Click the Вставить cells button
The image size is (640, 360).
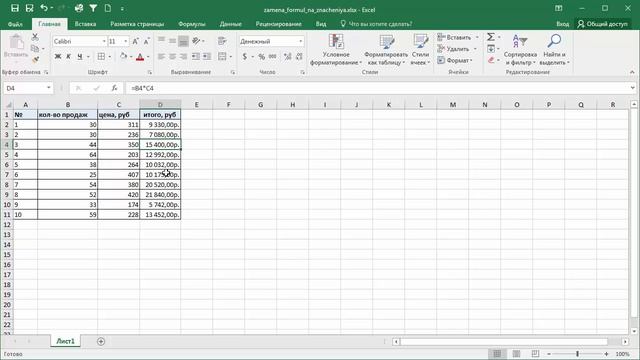pyautogui.click(x=455, y=37)
